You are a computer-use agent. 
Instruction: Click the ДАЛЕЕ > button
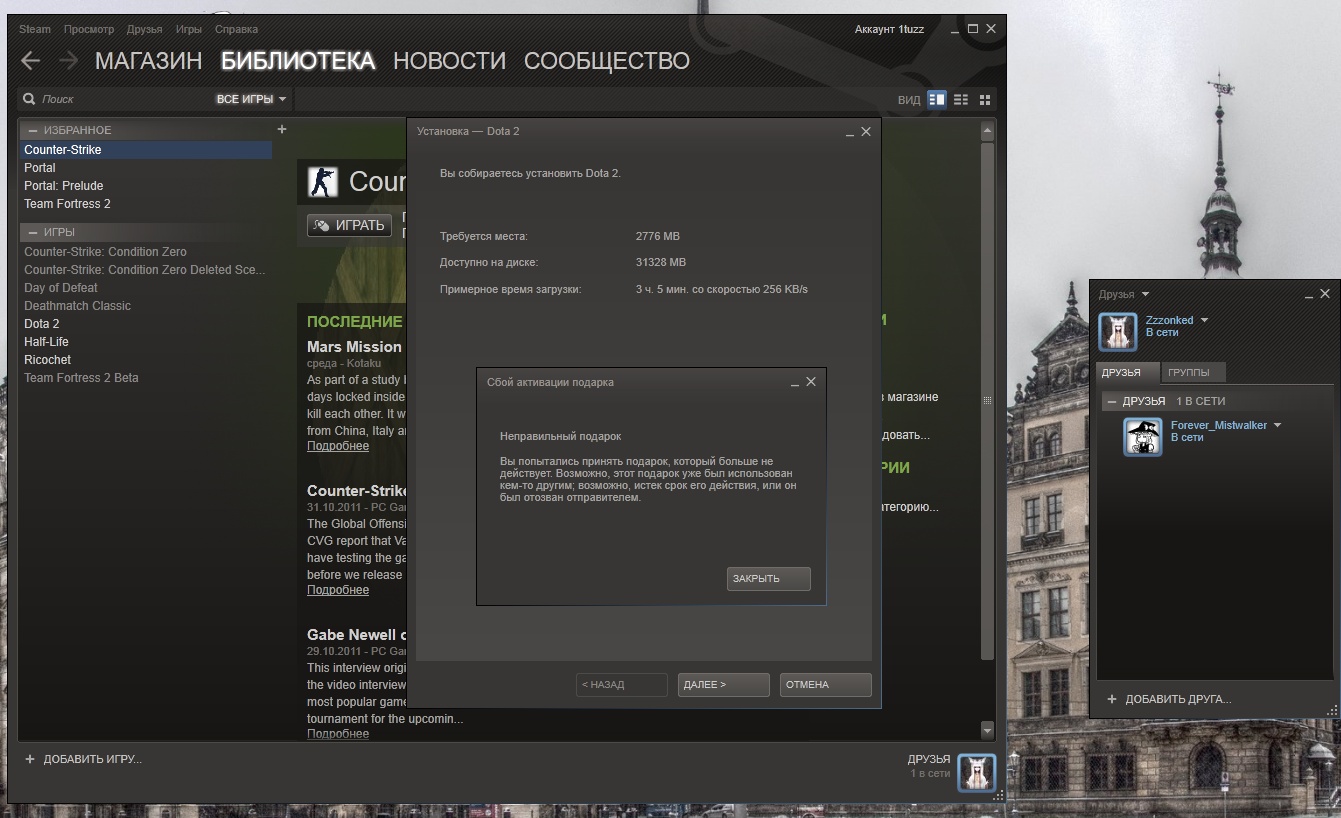click(723, 685)
